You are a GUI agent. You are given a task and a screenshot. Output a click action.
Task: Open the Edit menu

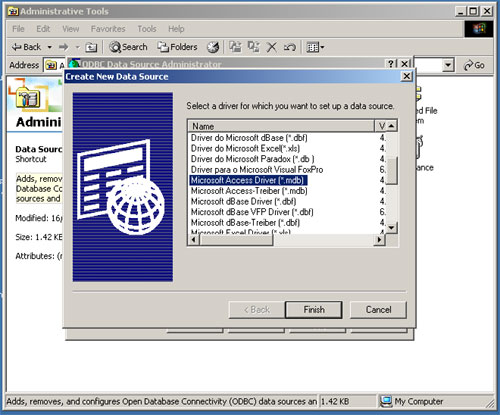pos(43,29)
